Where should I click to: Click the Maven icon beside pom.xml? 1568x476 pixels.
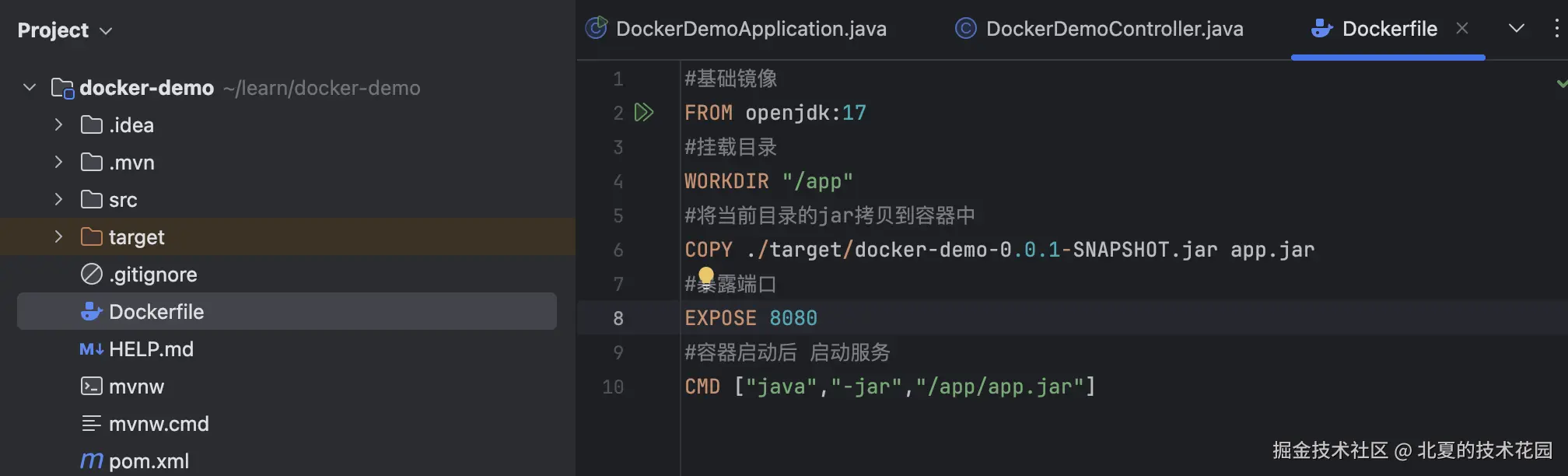click(x=92, y=461)
